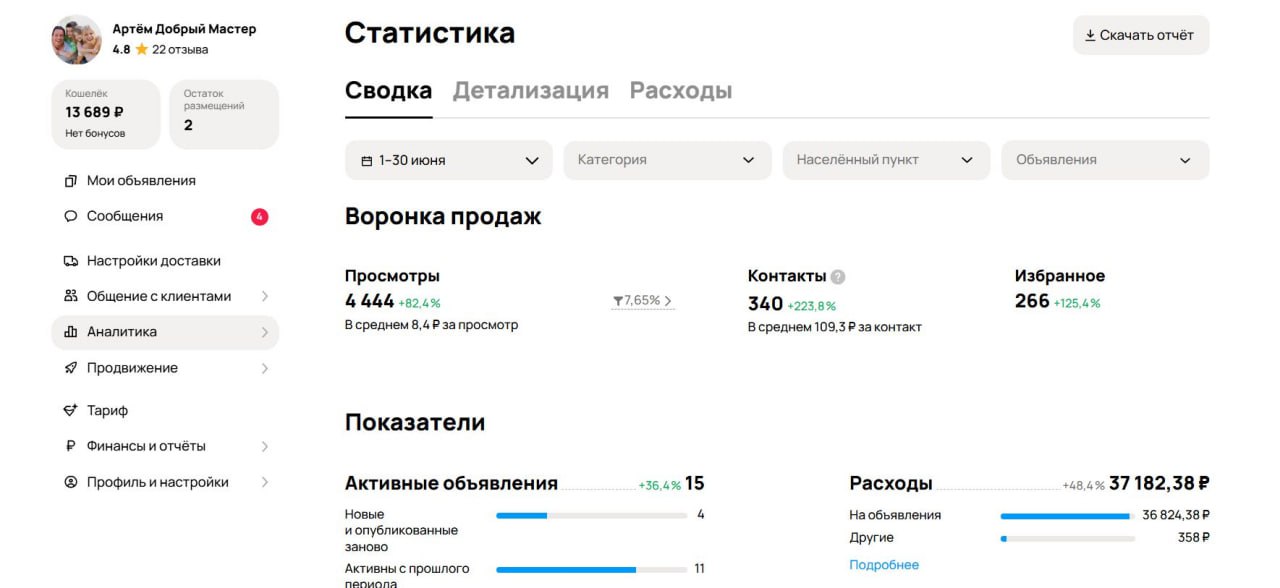This screenshot has height=588, width=1280.
Task: Click the total 37 182,38 ₽
Action: (x=1159, y=484)
